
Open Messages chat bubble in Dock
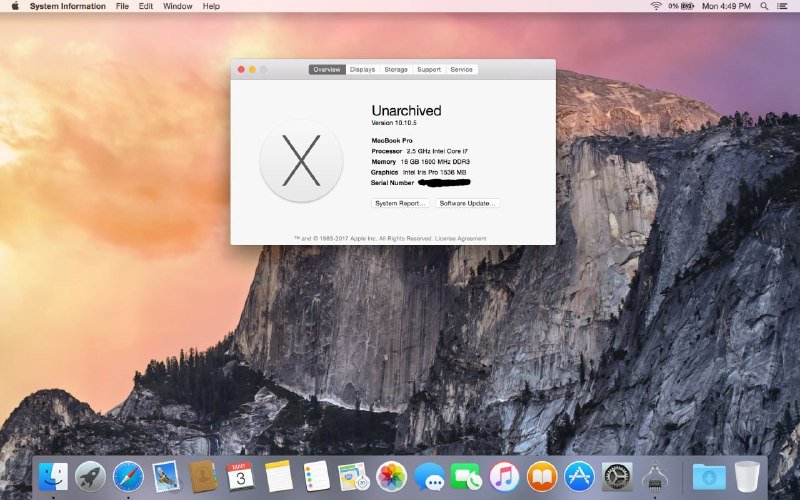point(429,477)
